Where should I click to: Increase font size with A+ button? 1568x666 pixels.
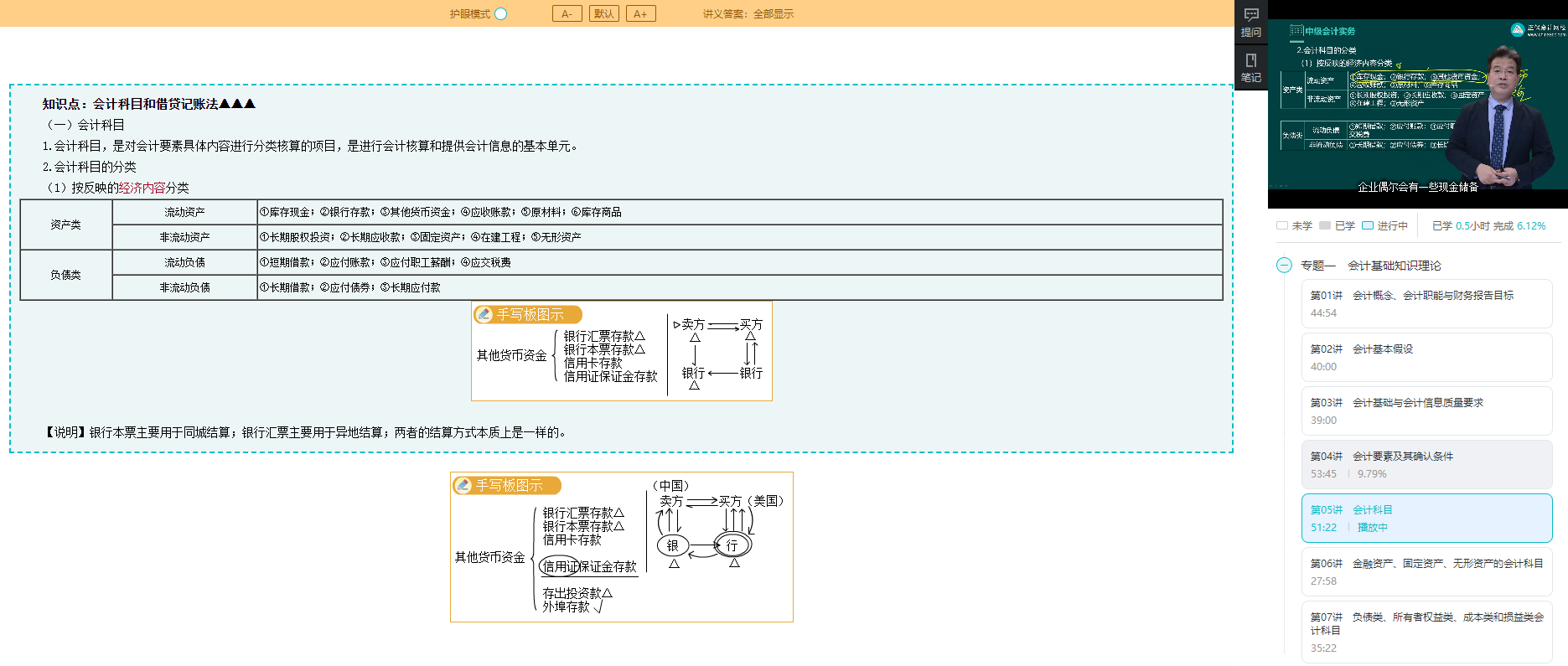click(641, 13)
